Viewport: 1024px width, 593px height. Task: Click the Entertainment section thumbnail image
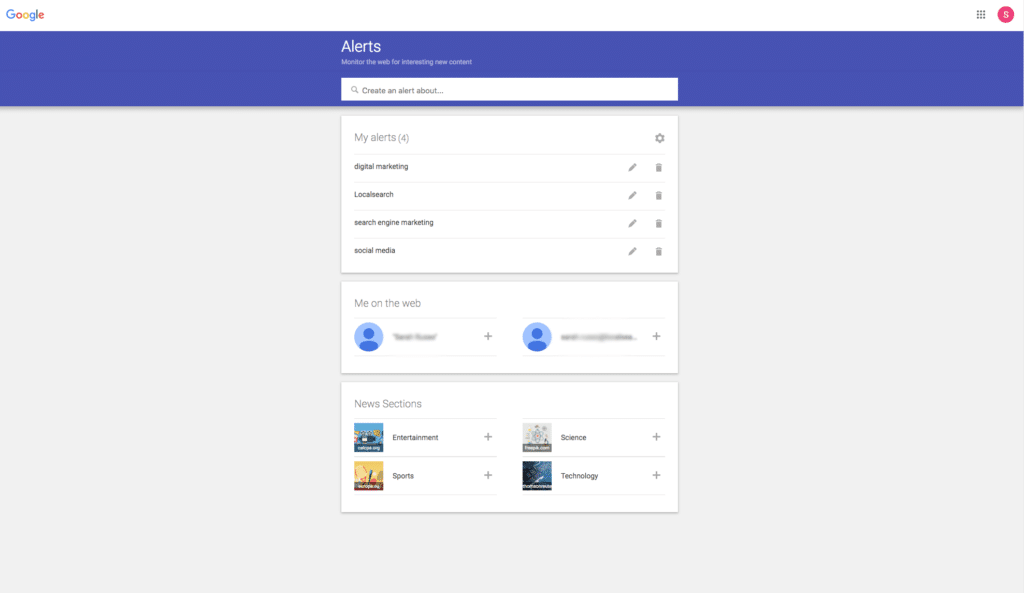coord(368,437)
